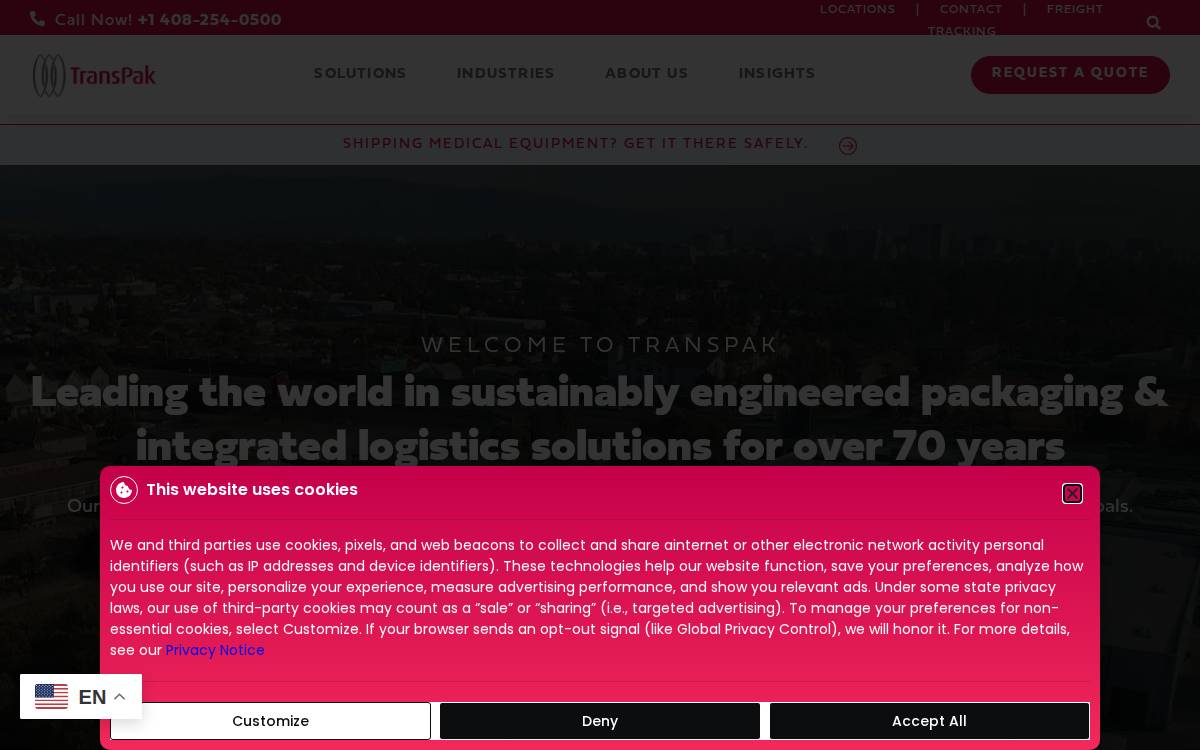
Task: Open the Insights menu
Action: point(777,74)
